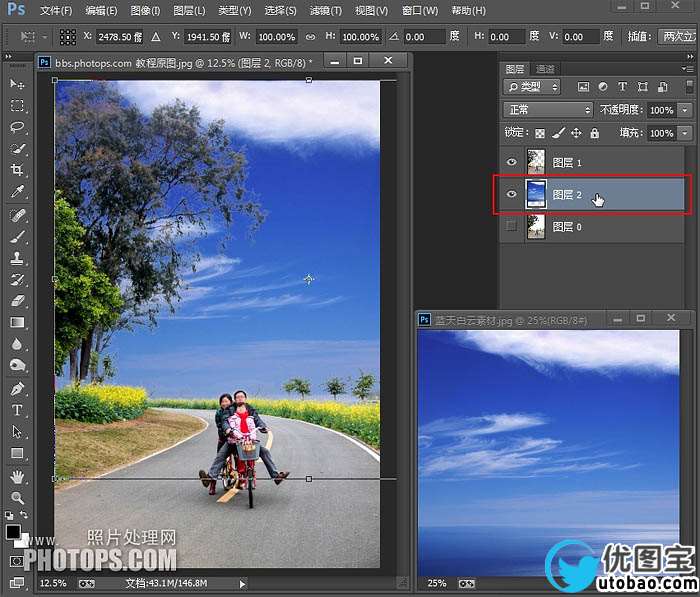Collapse the right panel dock arrows
This screenshot has width=700, height=597.
[x=691, y=57]
